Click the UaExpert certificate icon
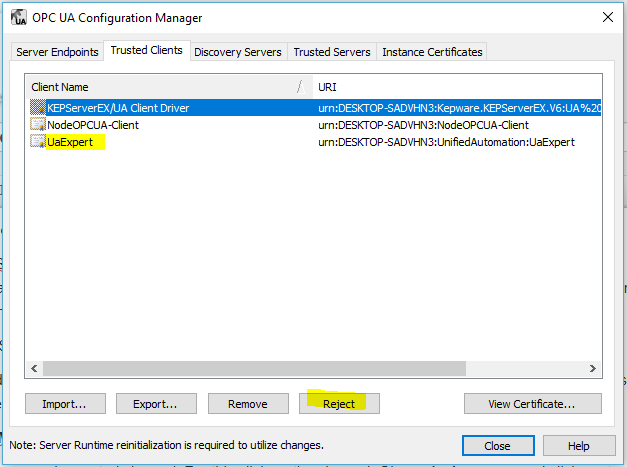 pos(38,142)
